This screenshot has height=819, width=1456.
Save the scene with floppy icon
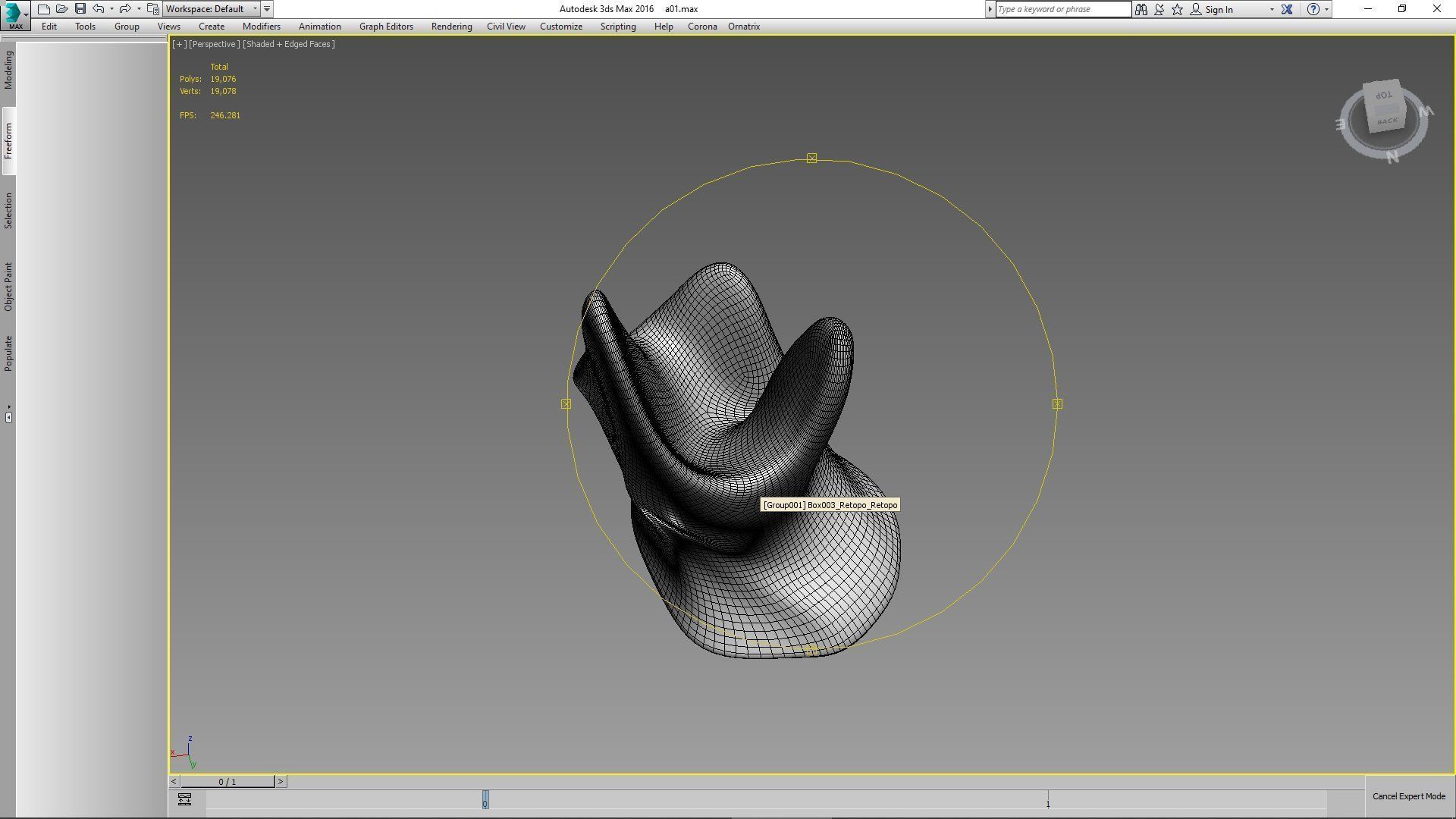coord(80,9)
